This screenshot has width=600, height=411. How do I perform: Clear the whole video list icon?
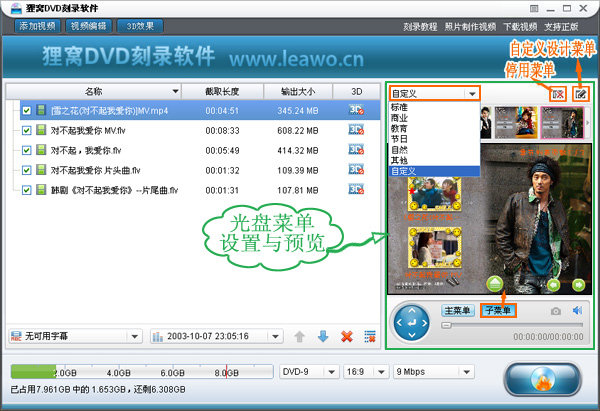click(x=370, y=337)
